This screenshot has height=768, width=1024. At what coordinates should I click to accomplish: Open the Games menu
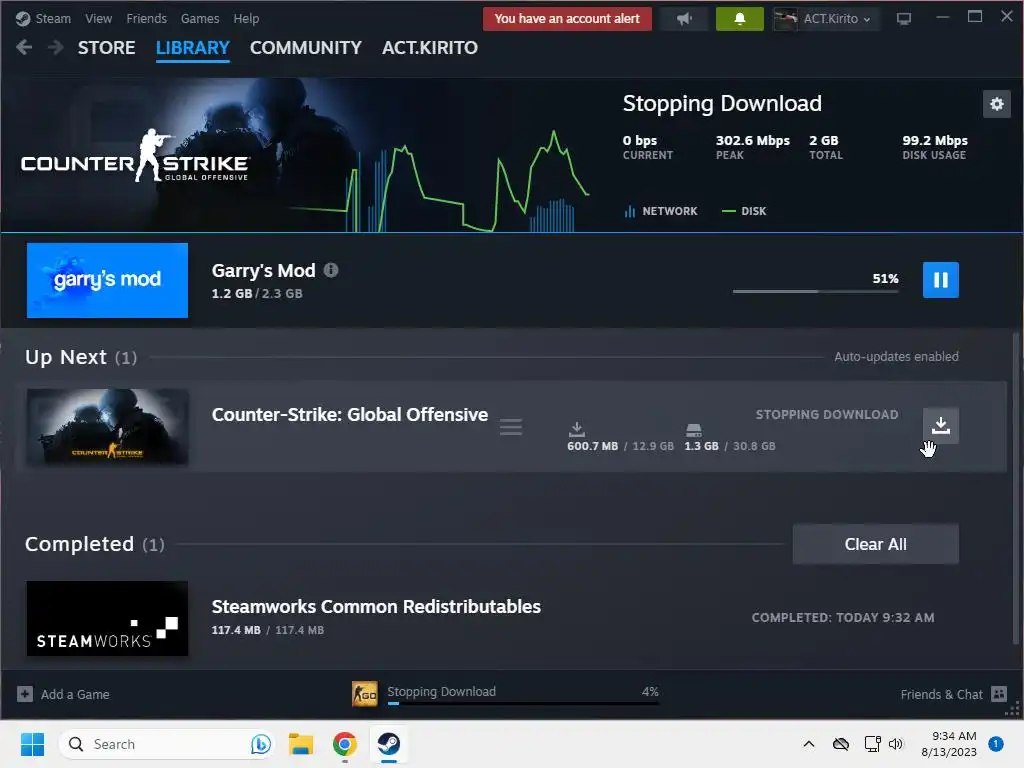tap(200, 18)
